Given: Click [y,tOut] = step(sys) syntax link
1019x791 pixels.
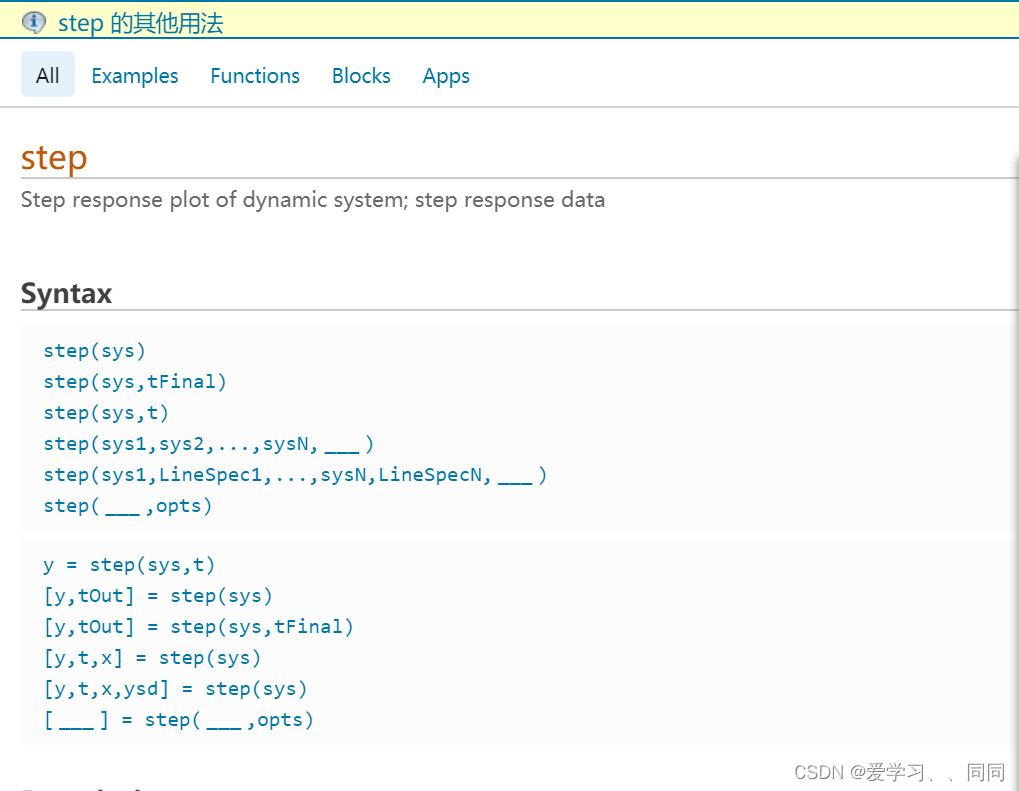Looking at the screenshot, I should click(x=158, y=596).
